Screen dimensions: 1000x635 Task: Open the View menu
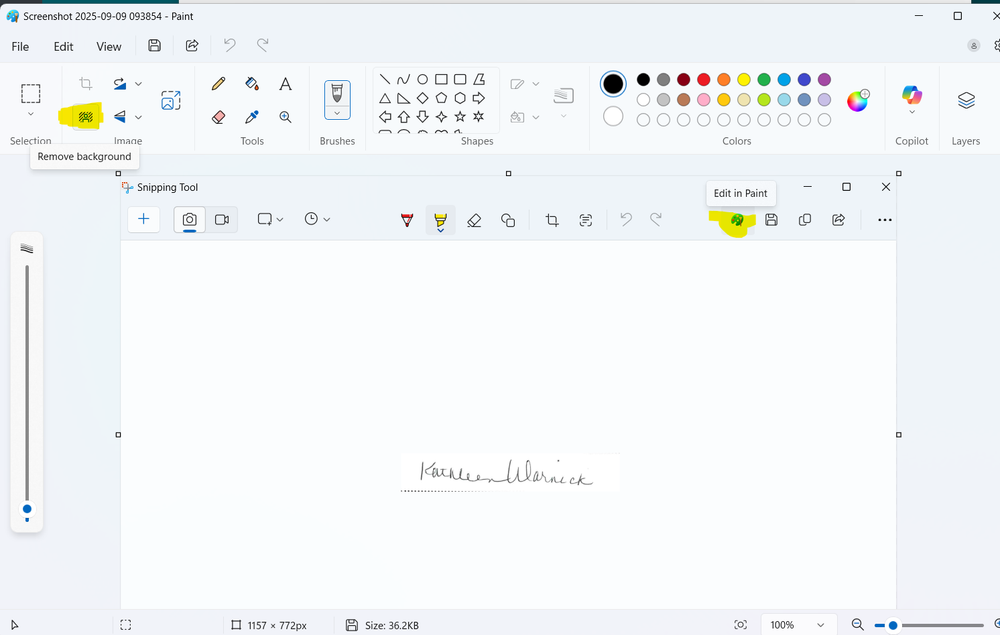[x=109, y=46]
